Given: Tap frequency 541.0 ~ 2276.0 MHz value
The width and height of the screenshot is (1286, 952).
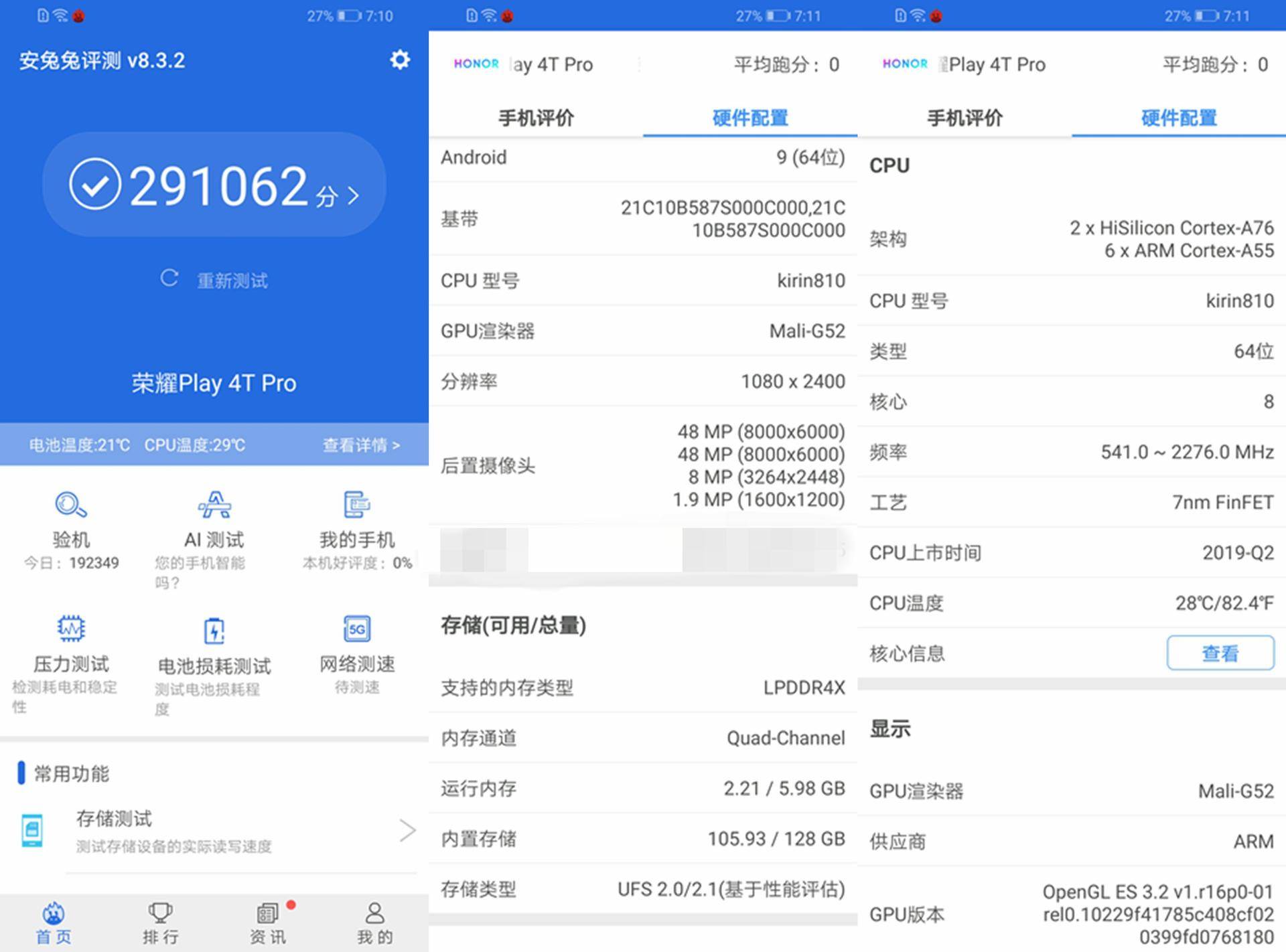Looking at the screenshot, I should (x=1188, y=452).
